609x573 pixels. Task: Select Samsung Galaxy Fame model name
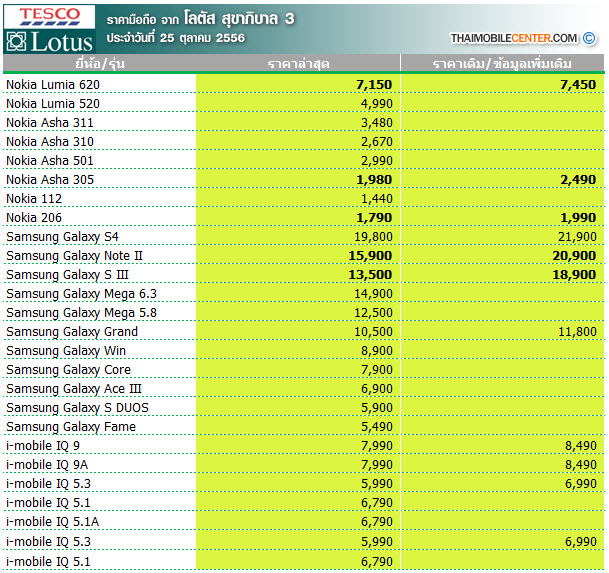pos(71,427)
